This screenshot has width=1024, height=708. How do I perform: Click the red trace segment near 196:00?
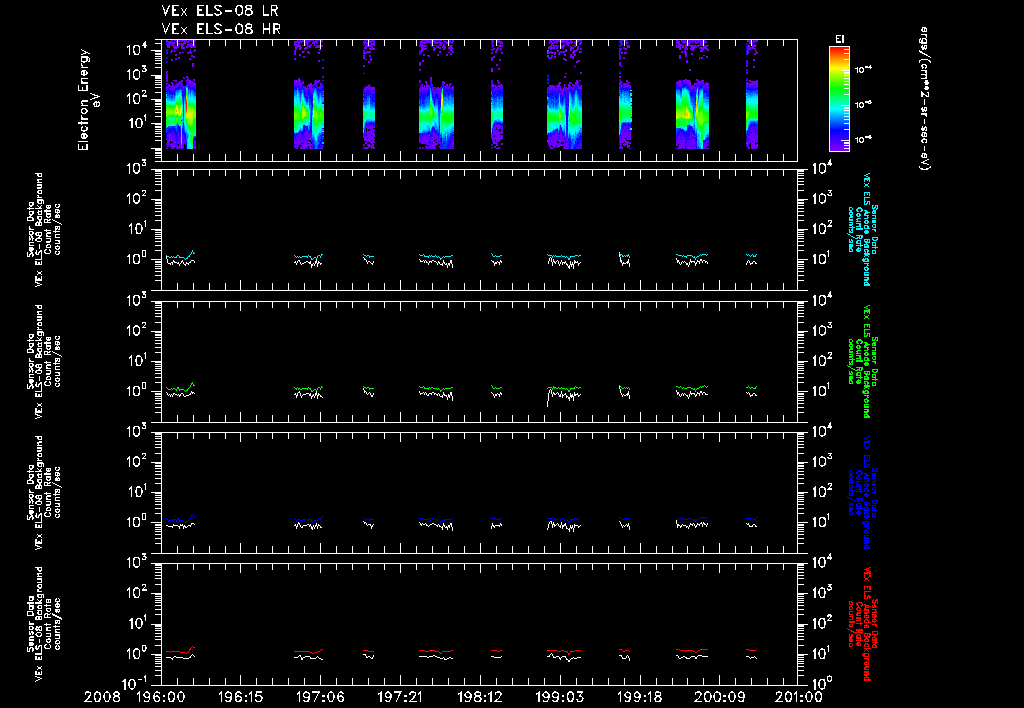click(180, 651)
